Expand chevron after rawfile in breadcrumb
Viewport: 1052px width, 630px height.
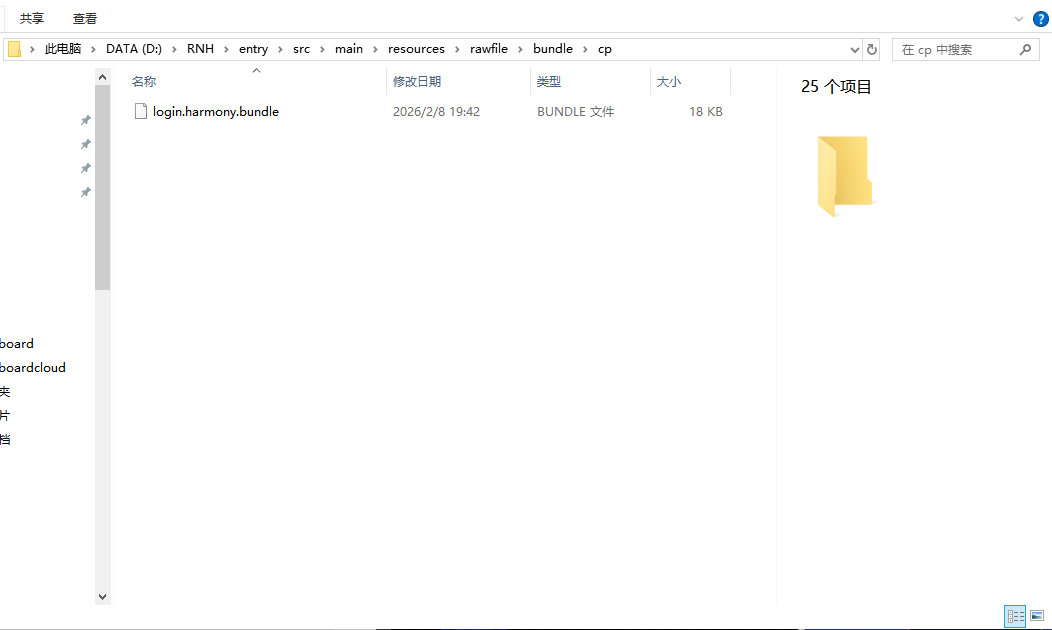520,50
